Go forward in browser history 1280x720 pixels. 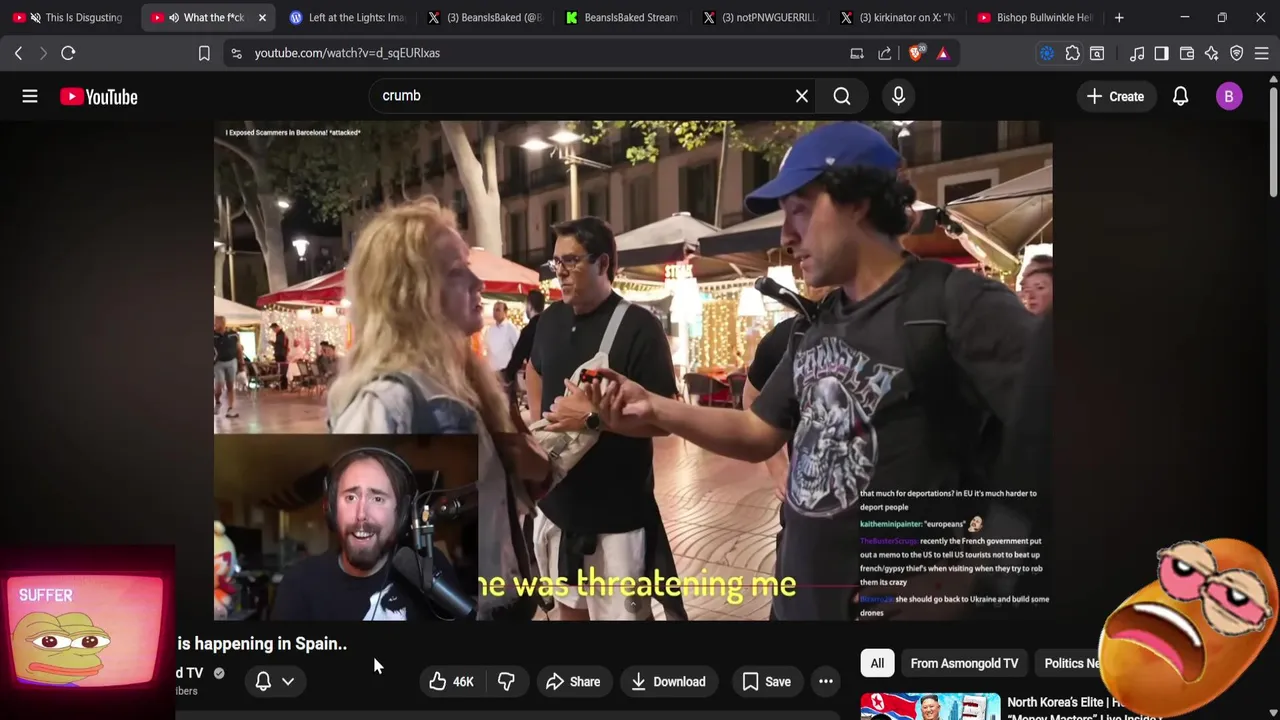pyautogui.click(x=43, y=53)
